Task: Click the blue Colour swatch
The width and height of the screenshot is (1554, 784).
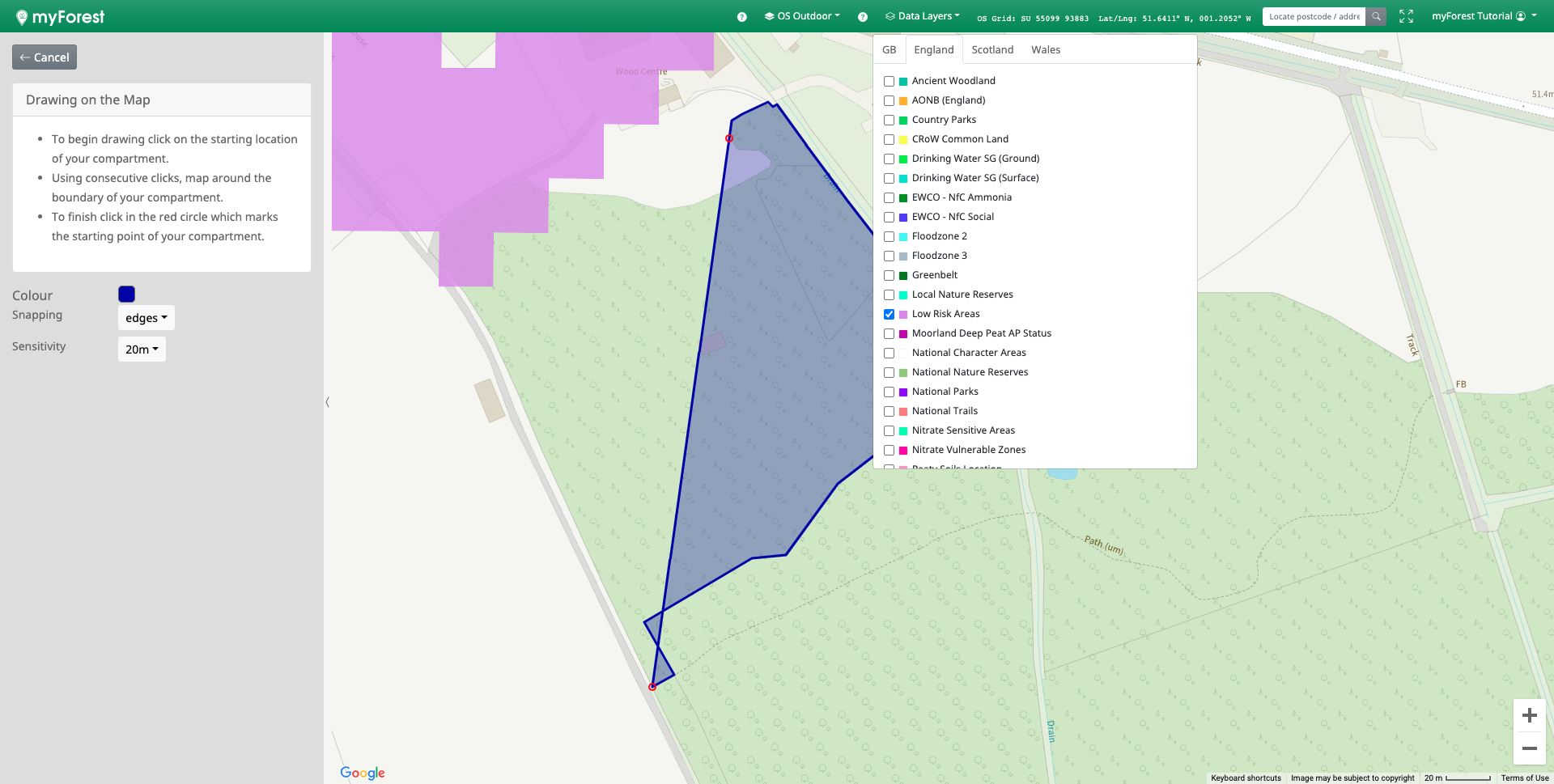Action: click(x=126, y=295)
